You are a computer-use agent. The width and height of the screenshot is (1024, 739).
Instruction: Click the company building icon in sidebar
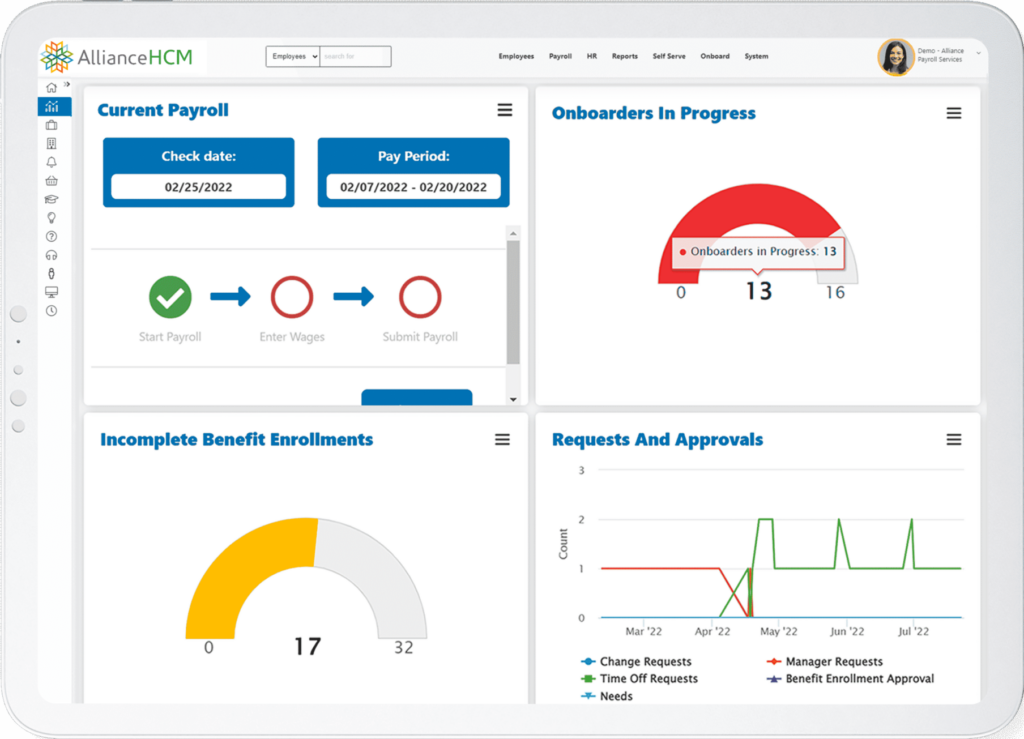pyautogui.click(x=52, y=143)
